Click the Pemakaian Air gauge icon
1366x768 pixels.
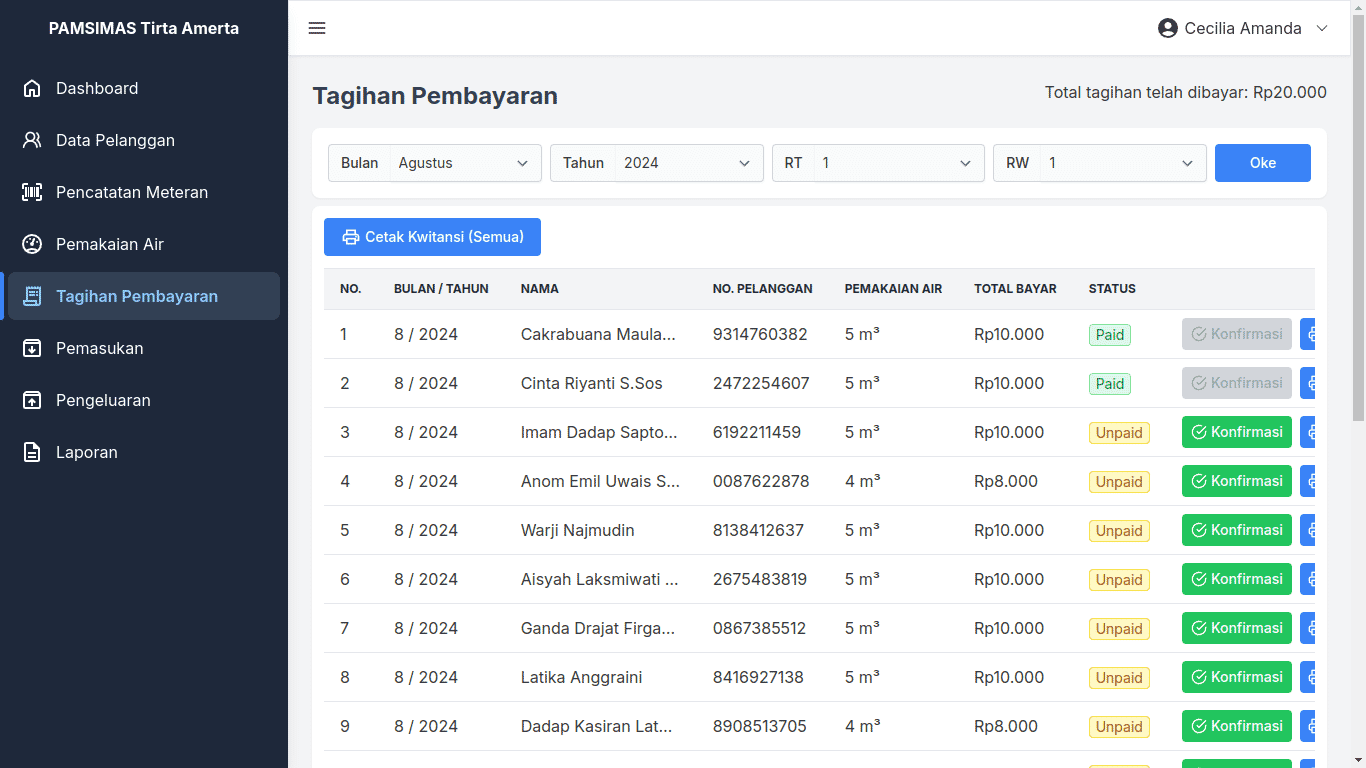(32, 244)
